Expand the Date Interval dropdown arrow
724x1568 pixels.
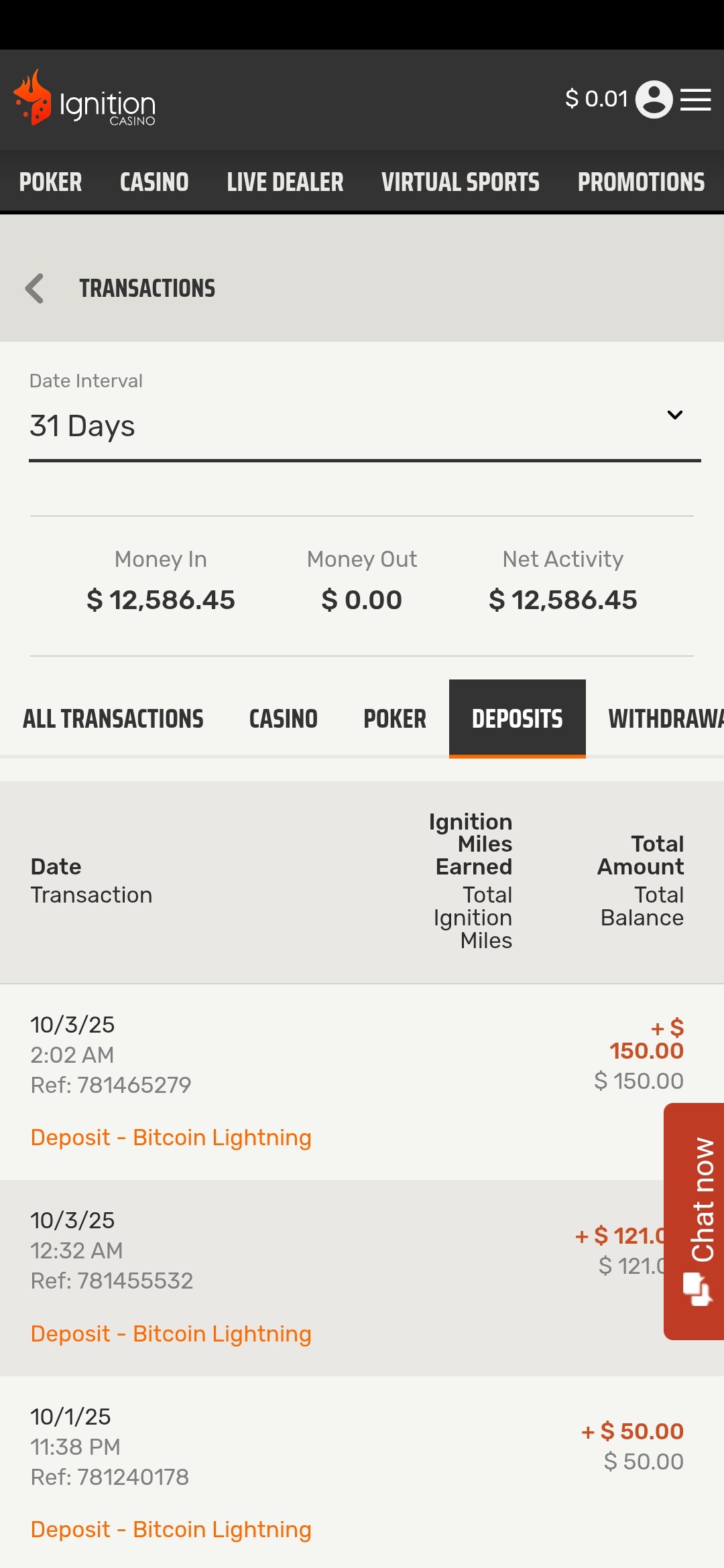click(674, 415)
